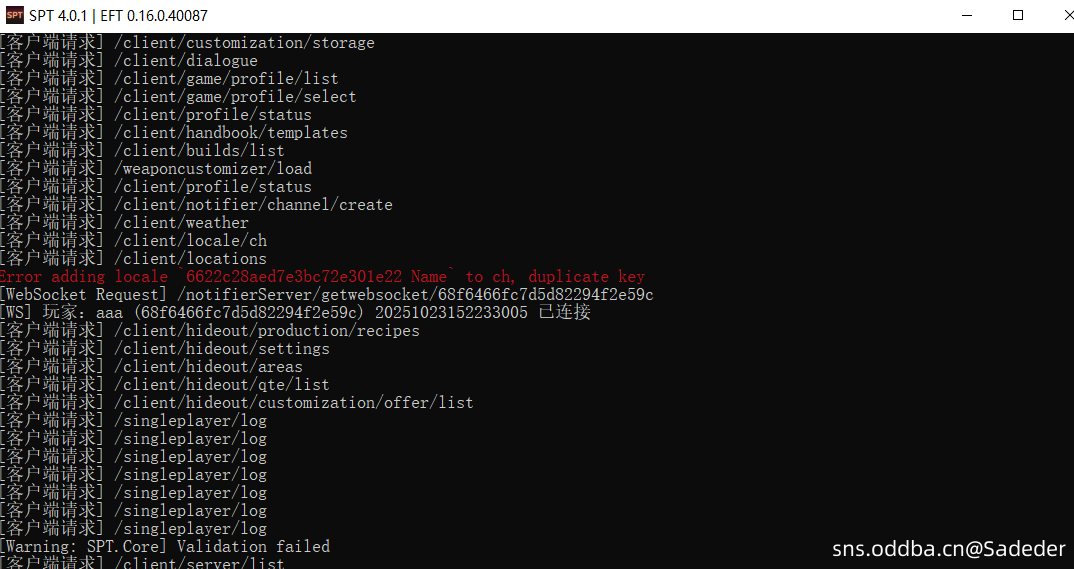Image resolution: width=1074 pixels, height=569 pixels.
Task: Click the 'Validation failed' SPT.Core warning line
Action: (165, 547)
